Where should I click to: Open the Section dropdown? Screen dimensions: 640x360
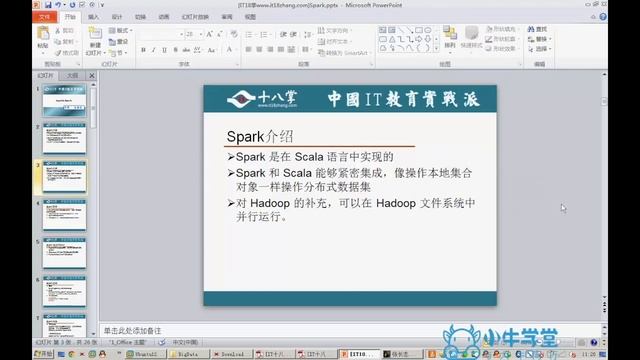[118, 53]
